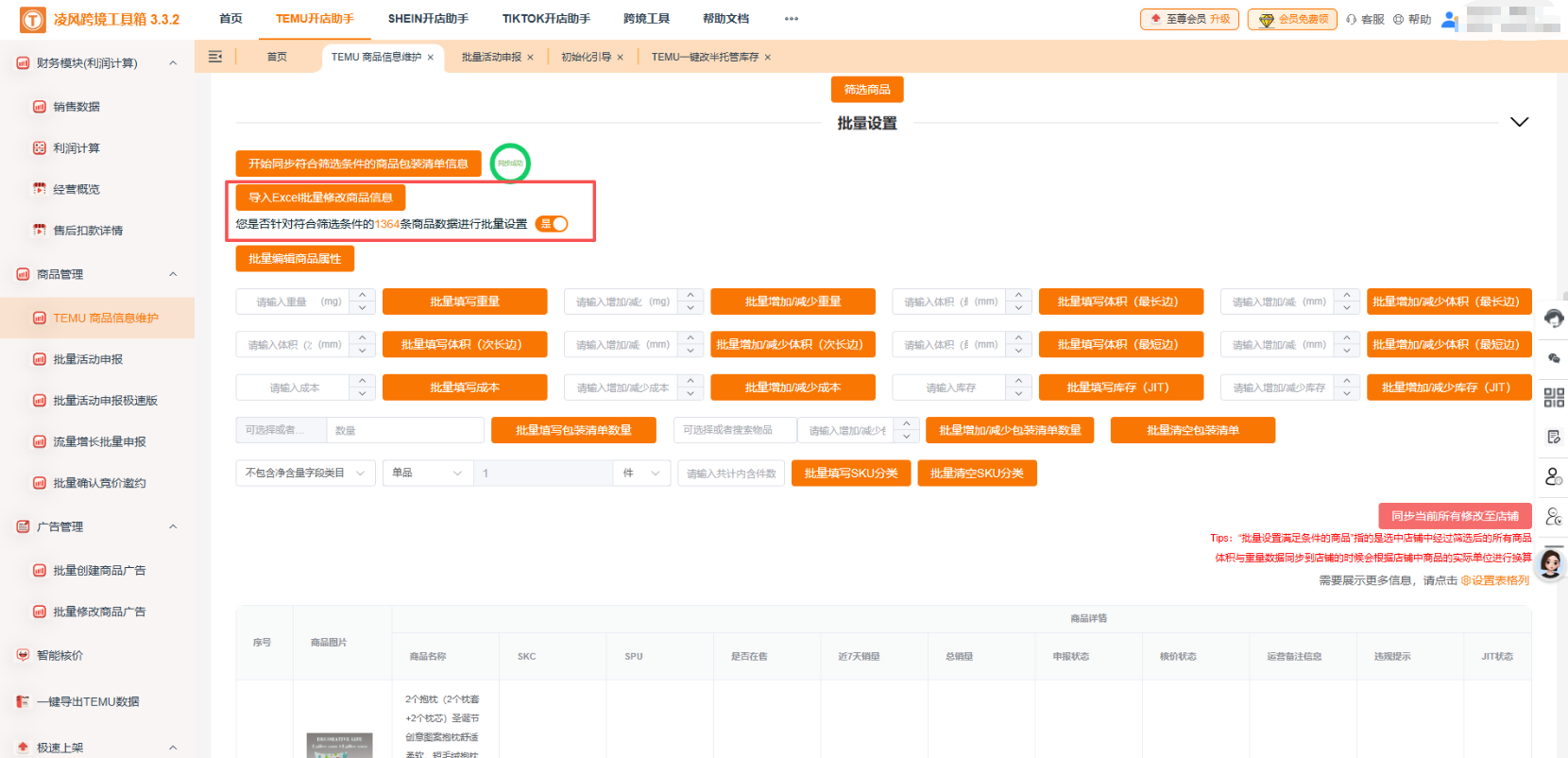Open more menu ellipsis

point(792,19)
